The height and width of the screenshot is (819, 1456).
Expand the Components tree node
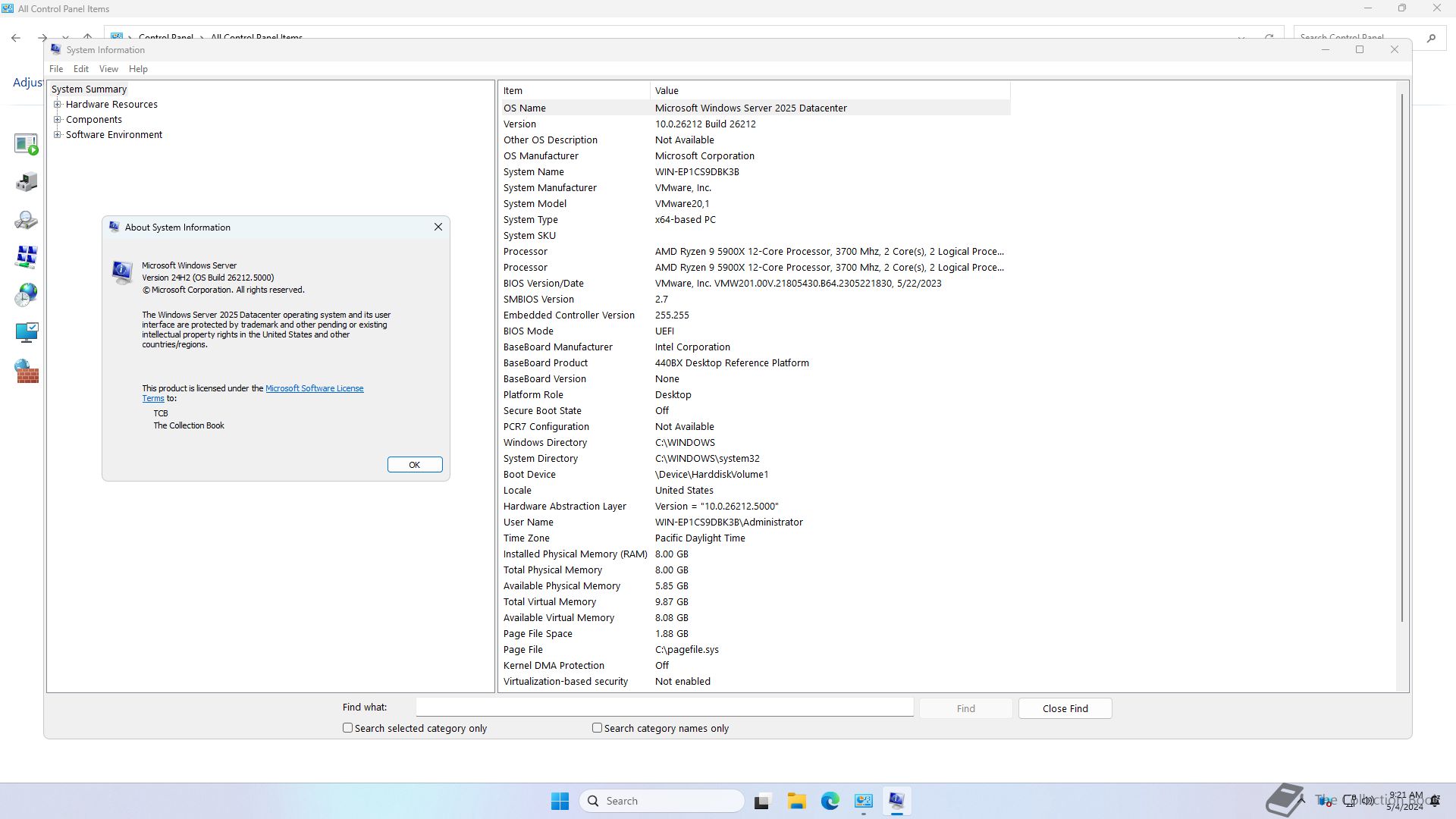tap(58, 120)
